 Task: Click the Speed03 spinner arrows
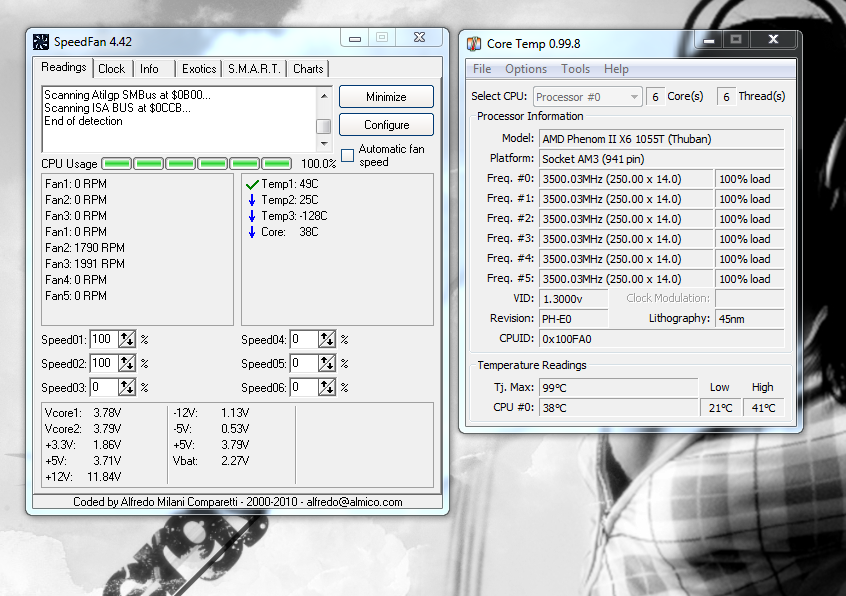click(x=127, y=387)
